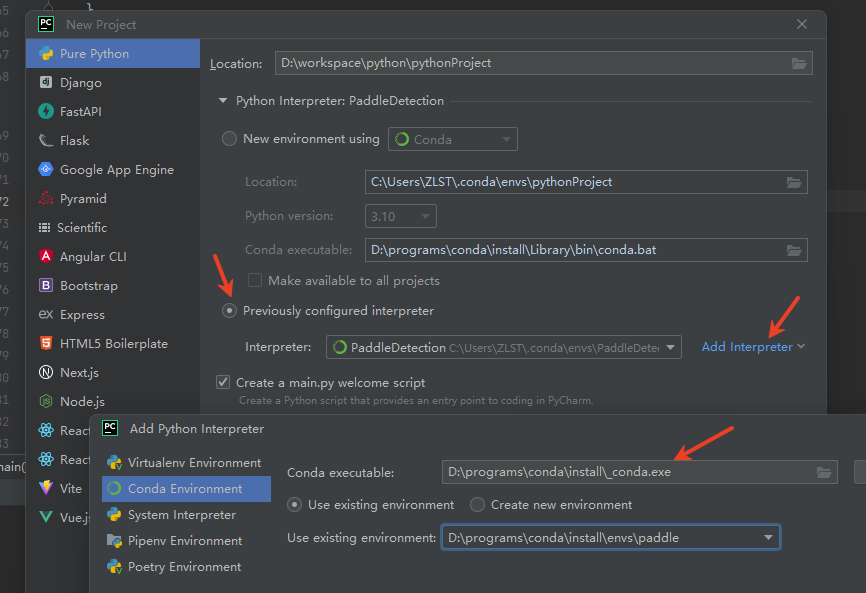Select Conda Environment in interpreter list
Screen dimensions: 866x593
click(x=186, y=489)
